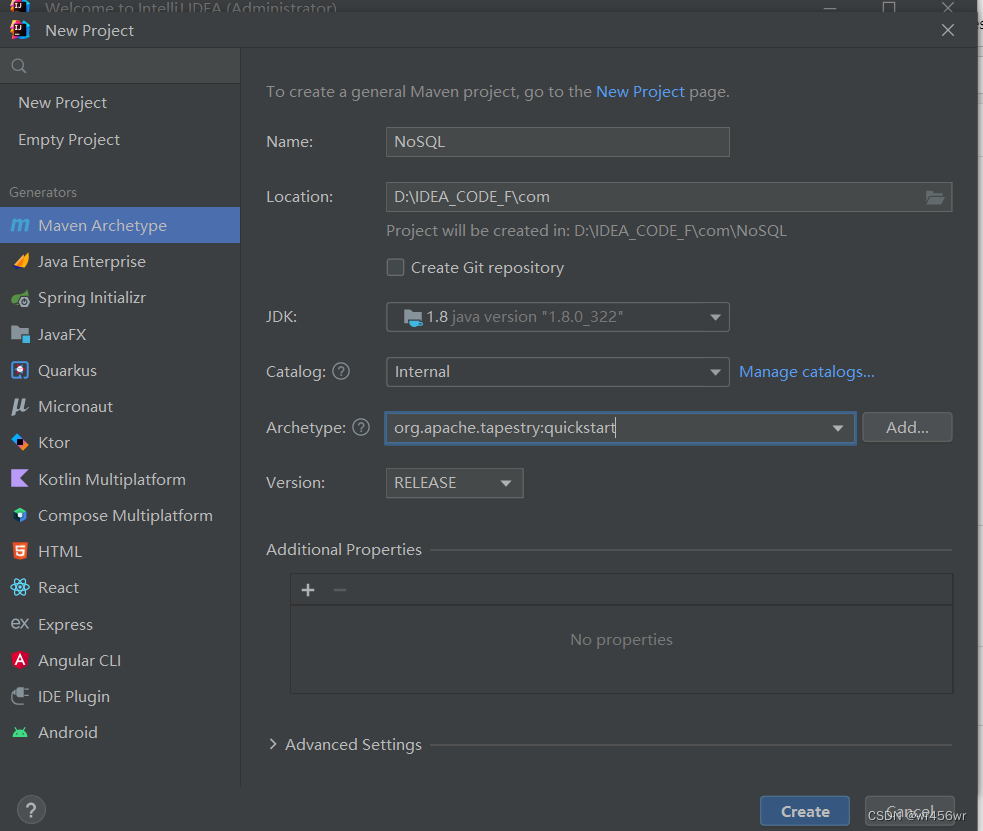The height and width of the screenshot is (831, 983).
Task: Open Catalog help question mark
Action: (x=341, y=372)
